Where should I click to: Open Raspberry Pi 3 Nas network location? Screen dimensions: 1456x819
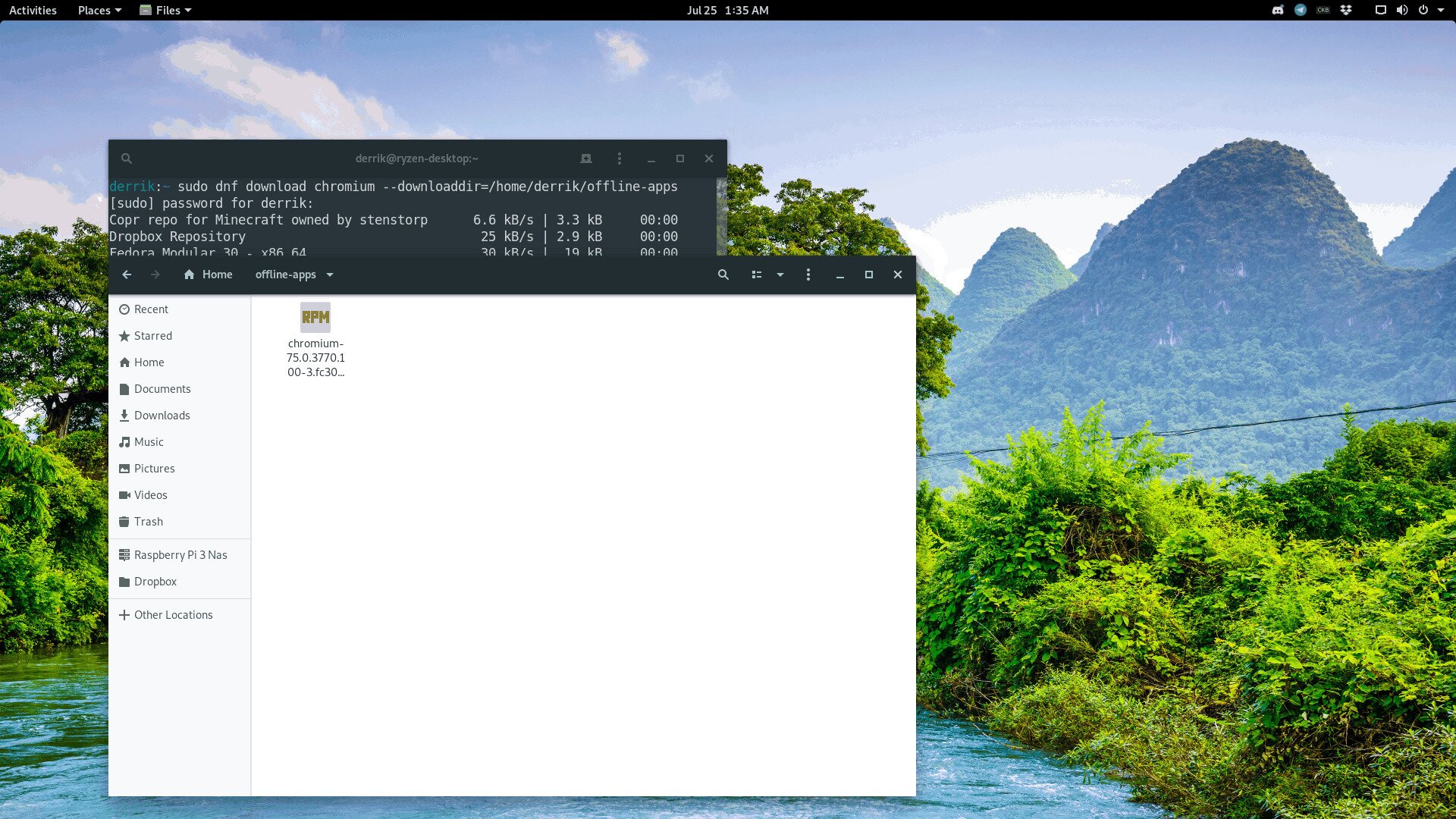[x=180, y=555]
